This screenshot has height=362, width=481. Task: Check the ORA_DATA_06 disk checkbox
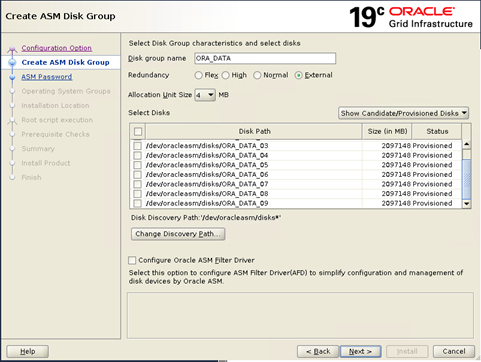tap(137, 175)
